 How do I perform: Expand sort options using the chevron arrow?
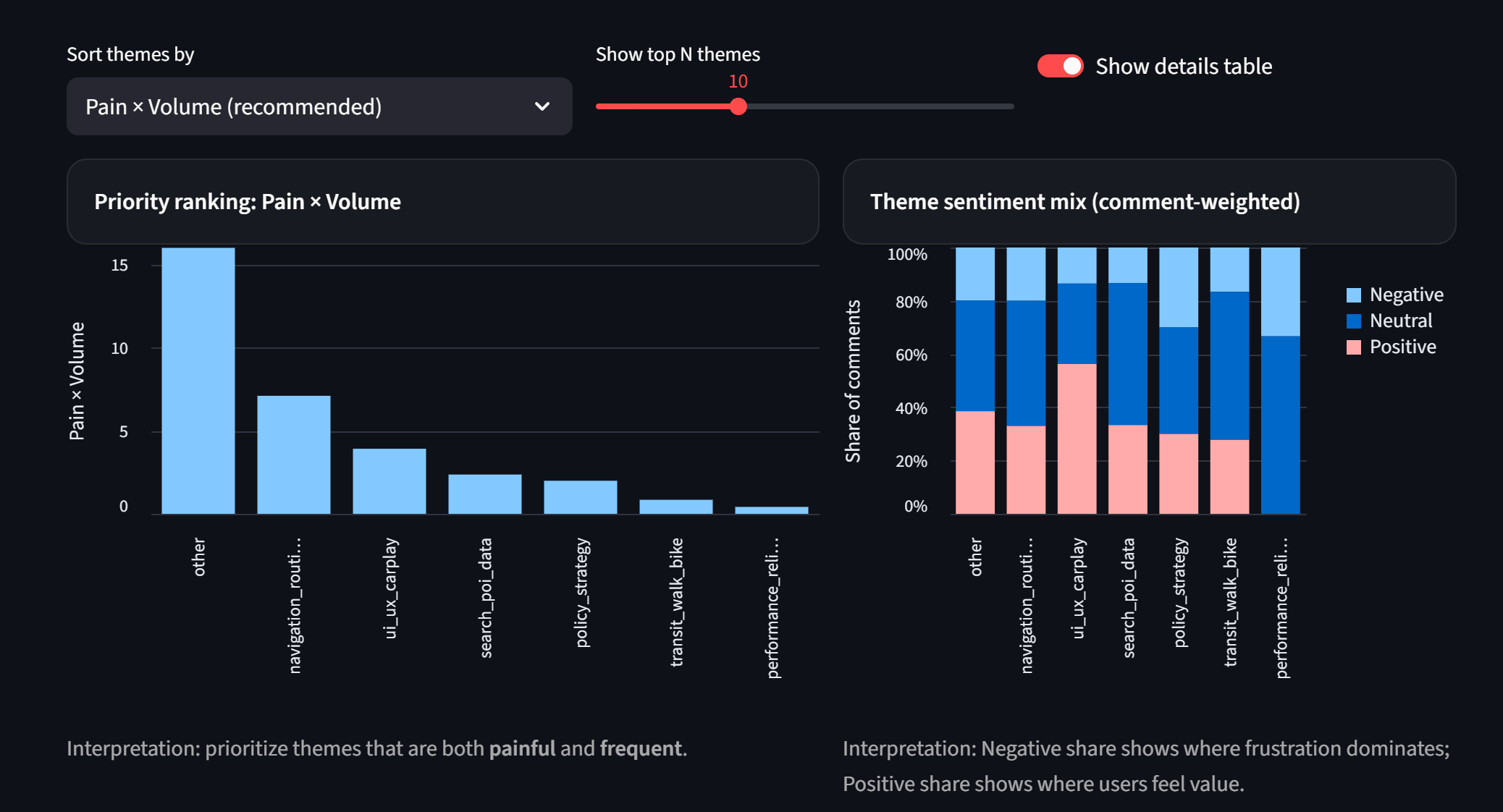[x=542, y=106]
